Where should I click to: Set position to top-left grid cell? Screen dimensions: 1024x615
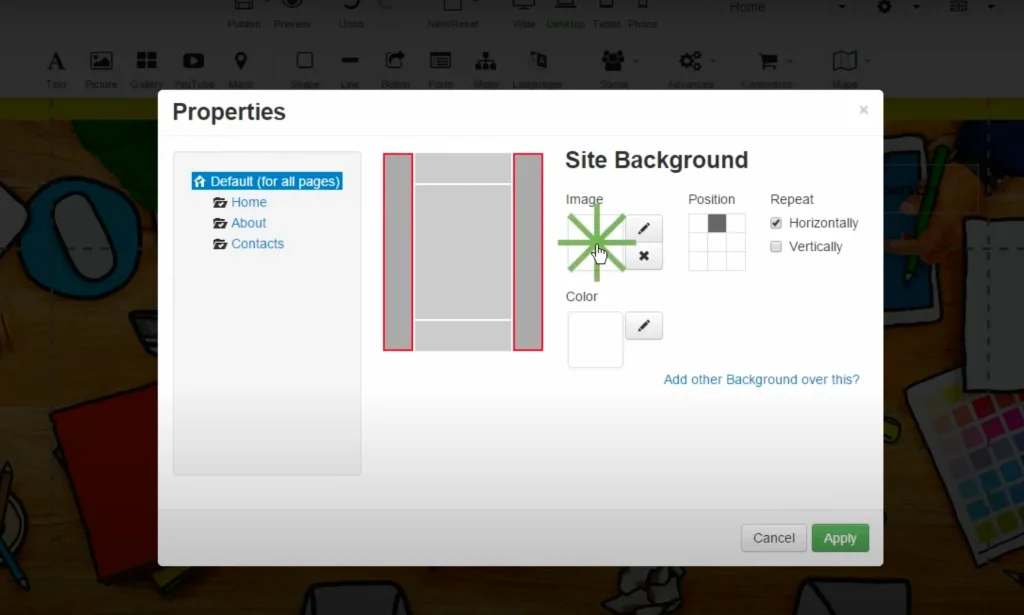698,223
